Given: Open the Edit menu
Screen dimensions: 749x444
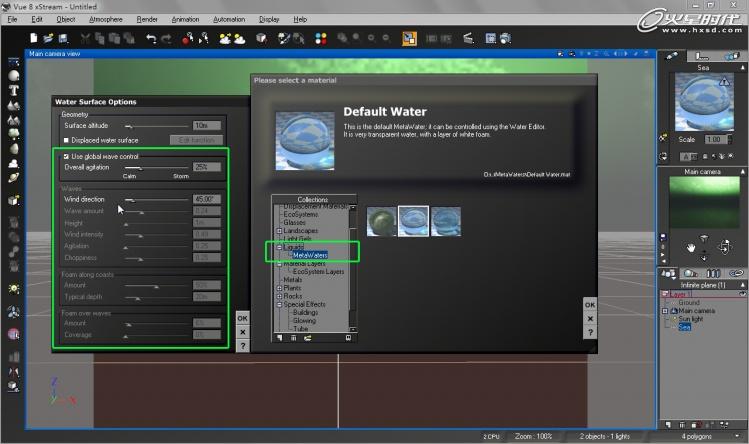Looking at the screenshot, I should click(x=37, y=19).
